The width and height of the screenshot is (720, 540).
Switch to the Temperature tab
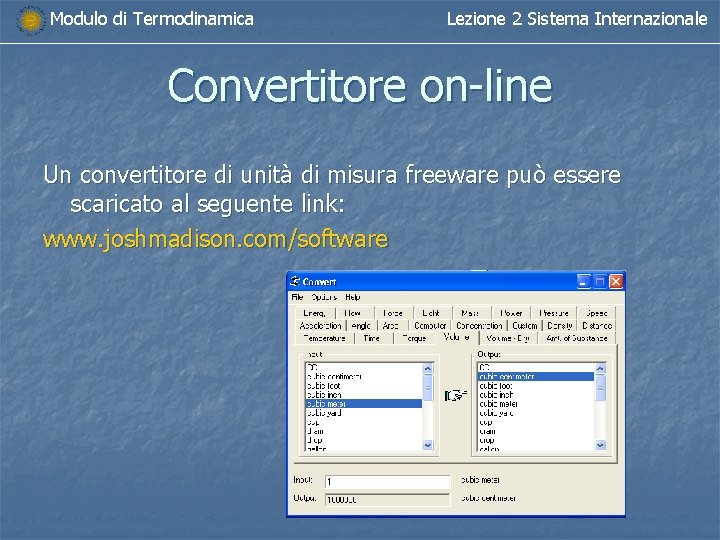[325, 338]
